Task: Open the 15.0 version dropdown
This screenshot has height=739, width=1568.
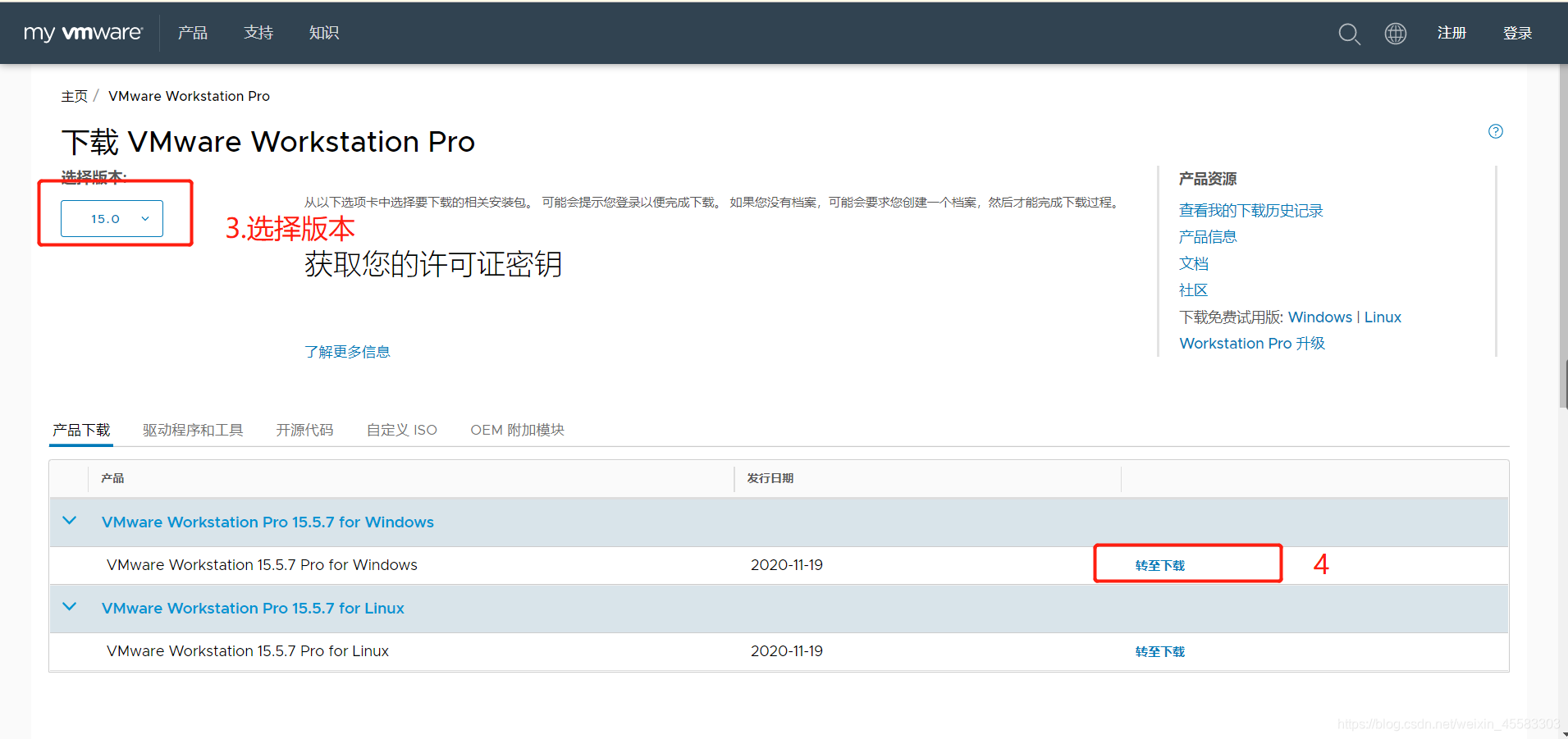Action: pos(112,219)
